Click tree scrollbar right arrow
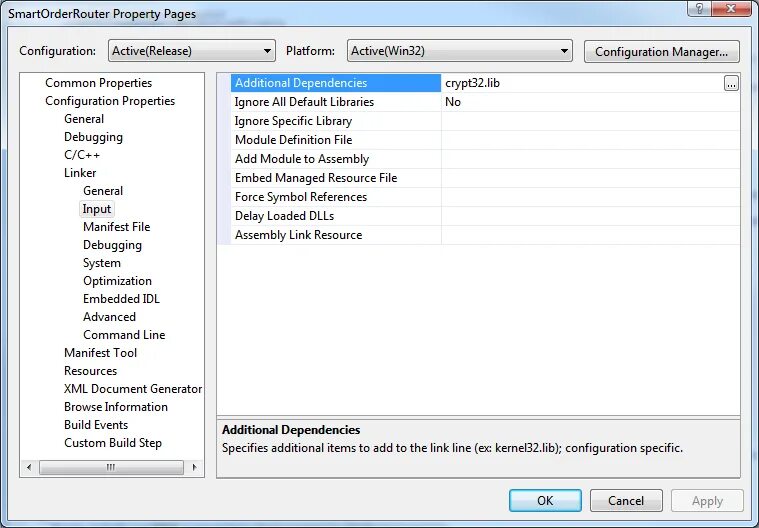This screenshot has height=528, width=759. point(195,467)
